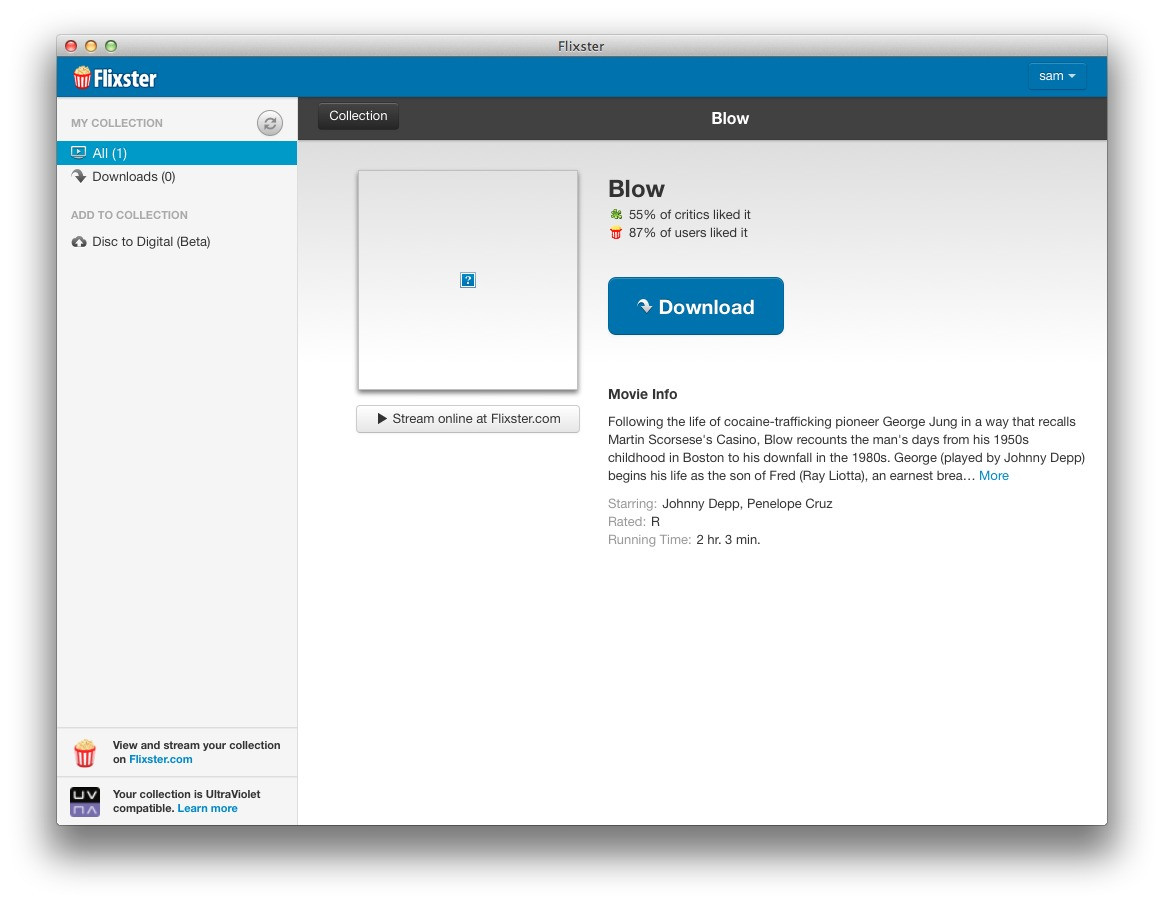Image resolution: width=1164 pixels, height=904 pixels.
Task: Click the 'R' rating value
Action: click(655, 522)
